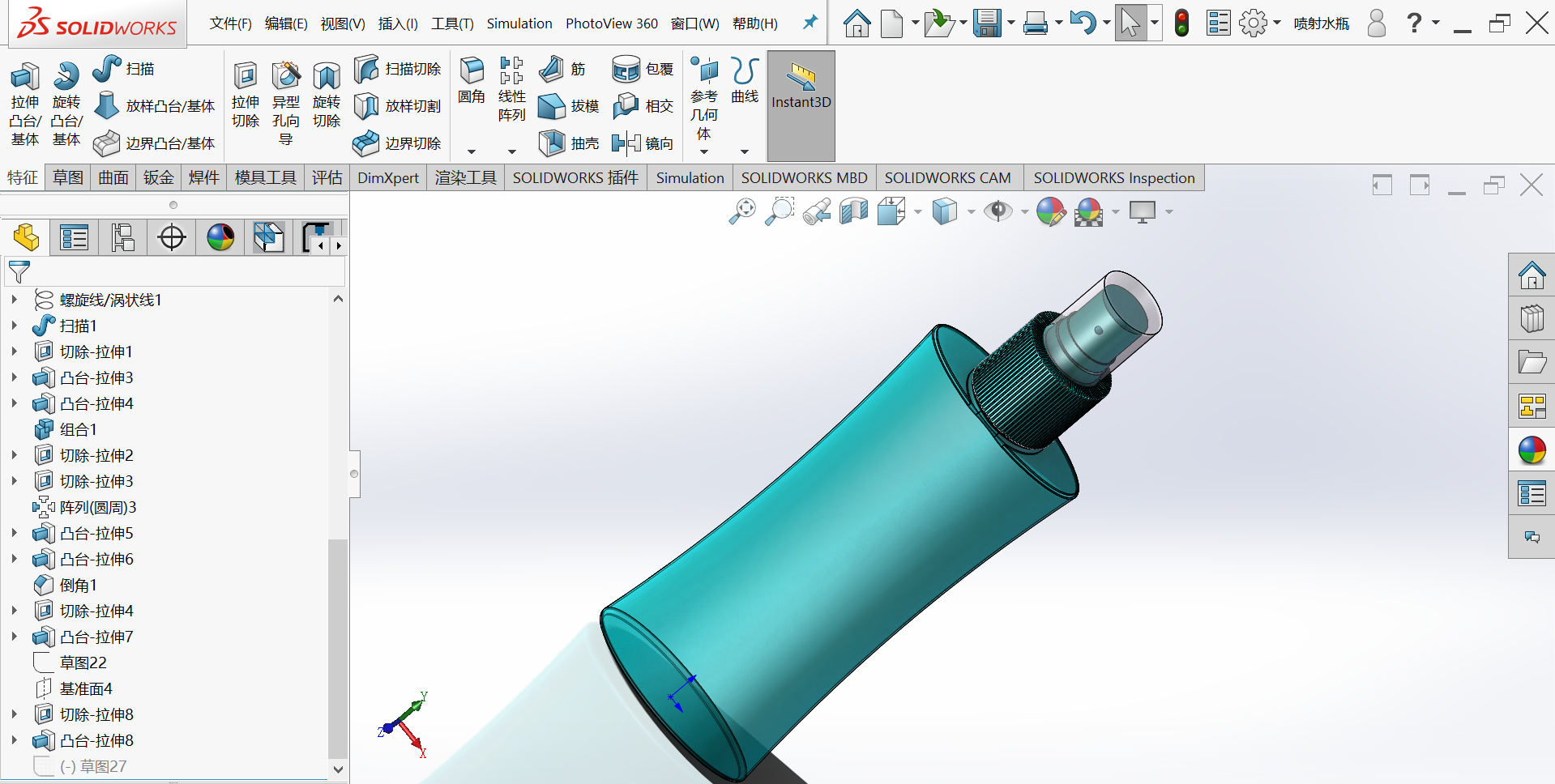The height and width of the screenshot is (784, 1555).
Task: Expand the 切除-拉伸1 feature node
Action: [14, 352]
